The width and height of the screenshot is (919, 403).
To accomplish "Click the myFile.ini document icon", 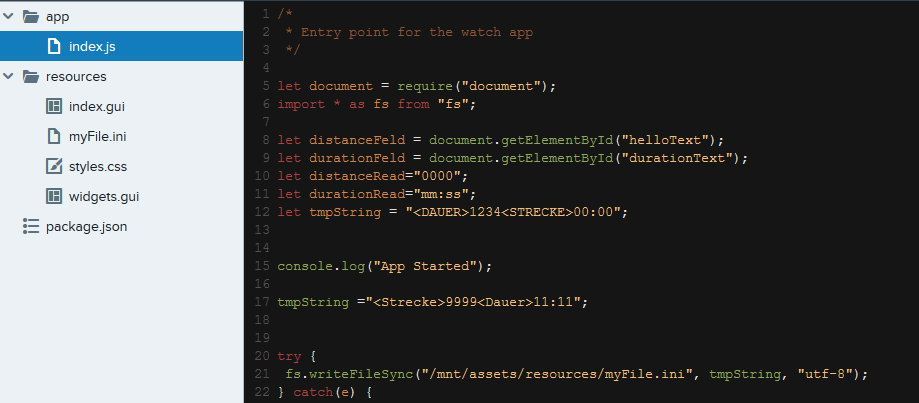I will [54, 136].
